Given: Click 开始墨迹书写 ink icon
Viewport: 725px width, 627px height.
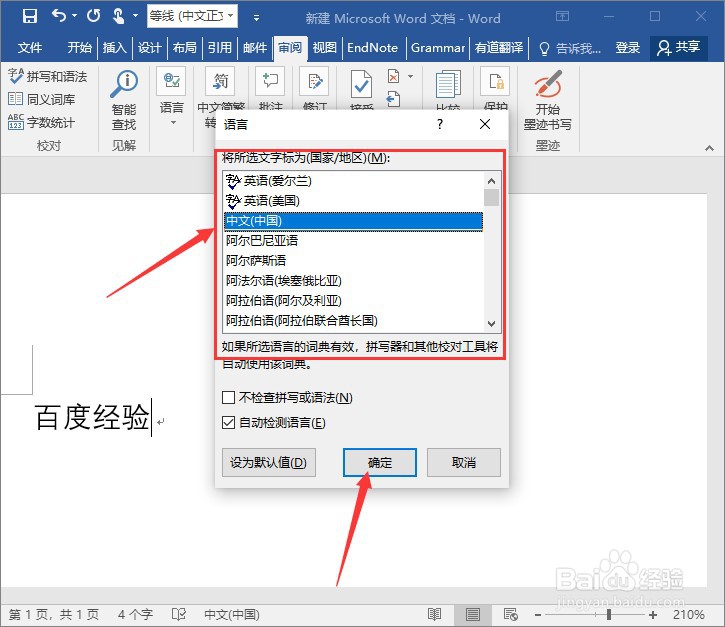Looking at the screenshot, I should 548,84.
